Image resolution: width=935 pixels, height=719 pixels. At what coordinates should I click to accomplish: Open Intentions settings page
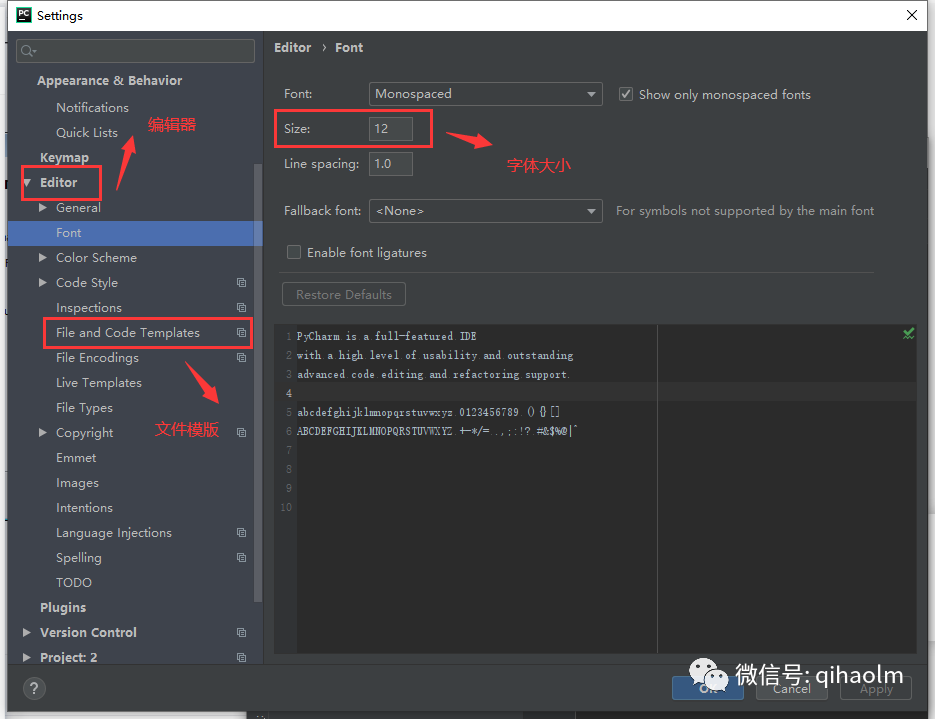tap(84, 507)
